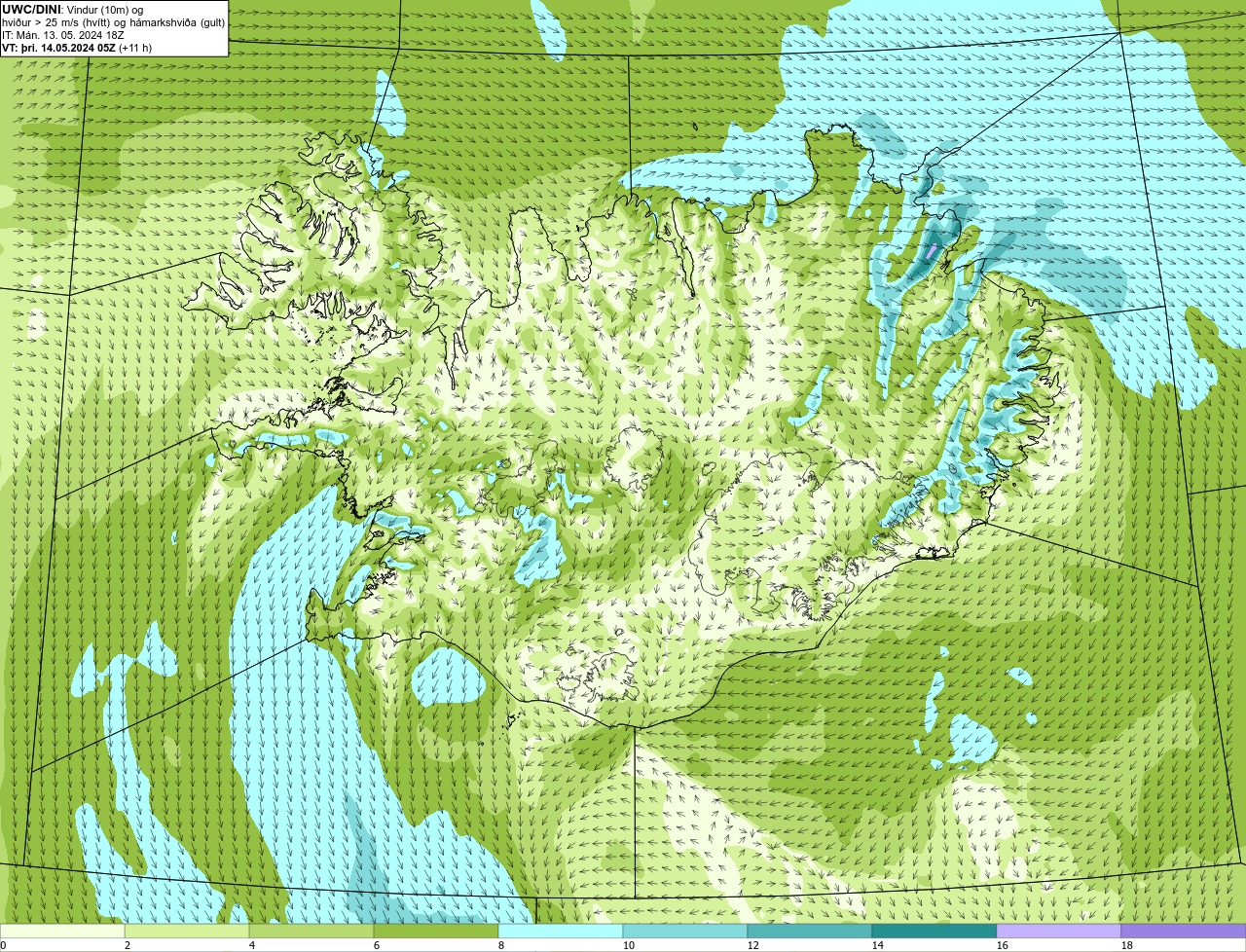
Task: Click the light yellow-green 2–4 legend swatch
Action: (x=187, y=931)
